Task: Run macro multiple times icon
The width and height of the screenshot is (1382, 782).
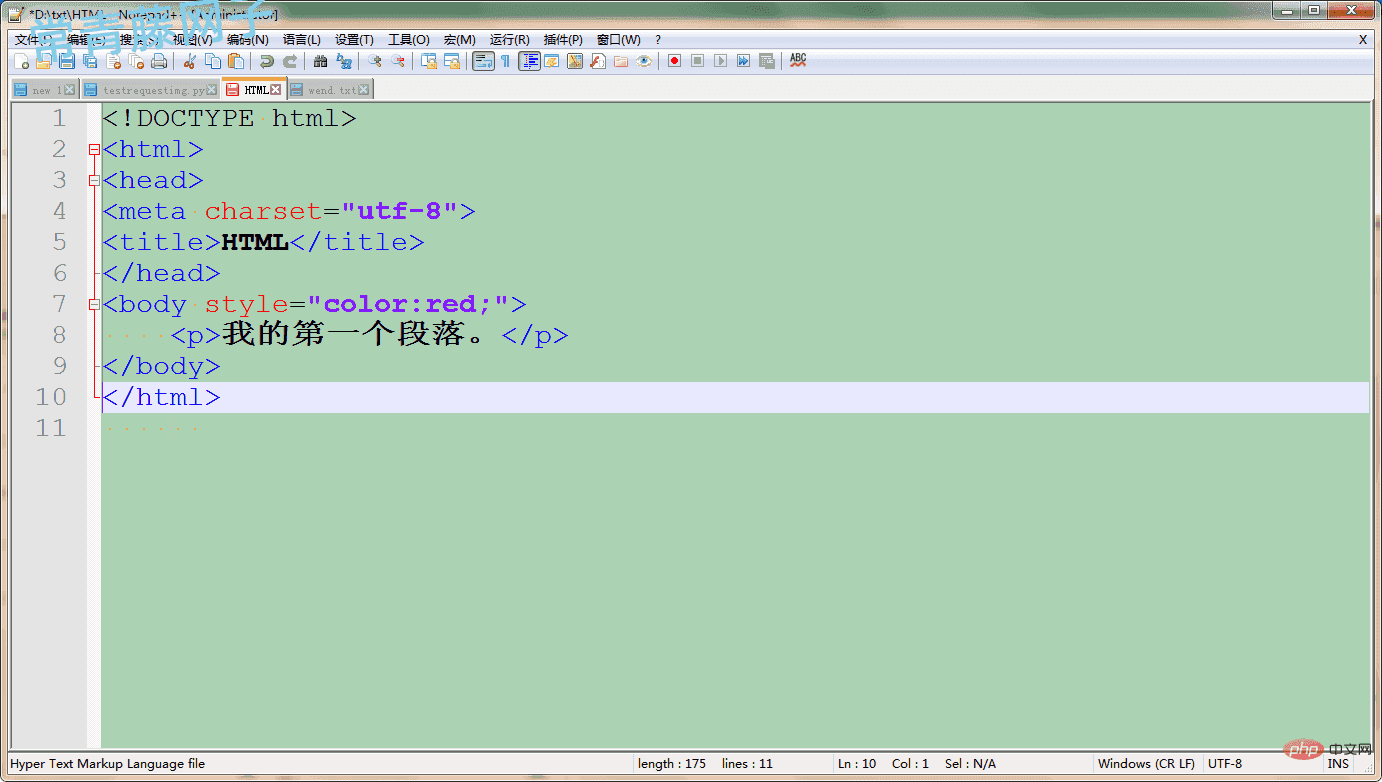Action: pyautogui.click(x=743, y=61)
